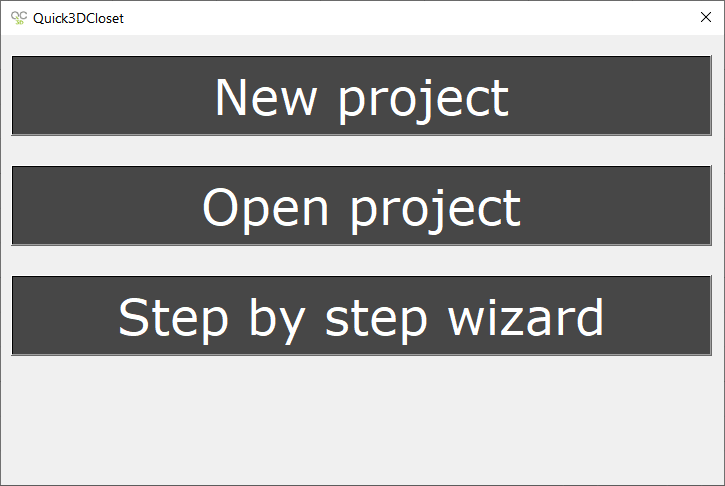Viewport: 725px width, 486px height.
Task: Choose Open project from the start screen
Action: [362, 206]
